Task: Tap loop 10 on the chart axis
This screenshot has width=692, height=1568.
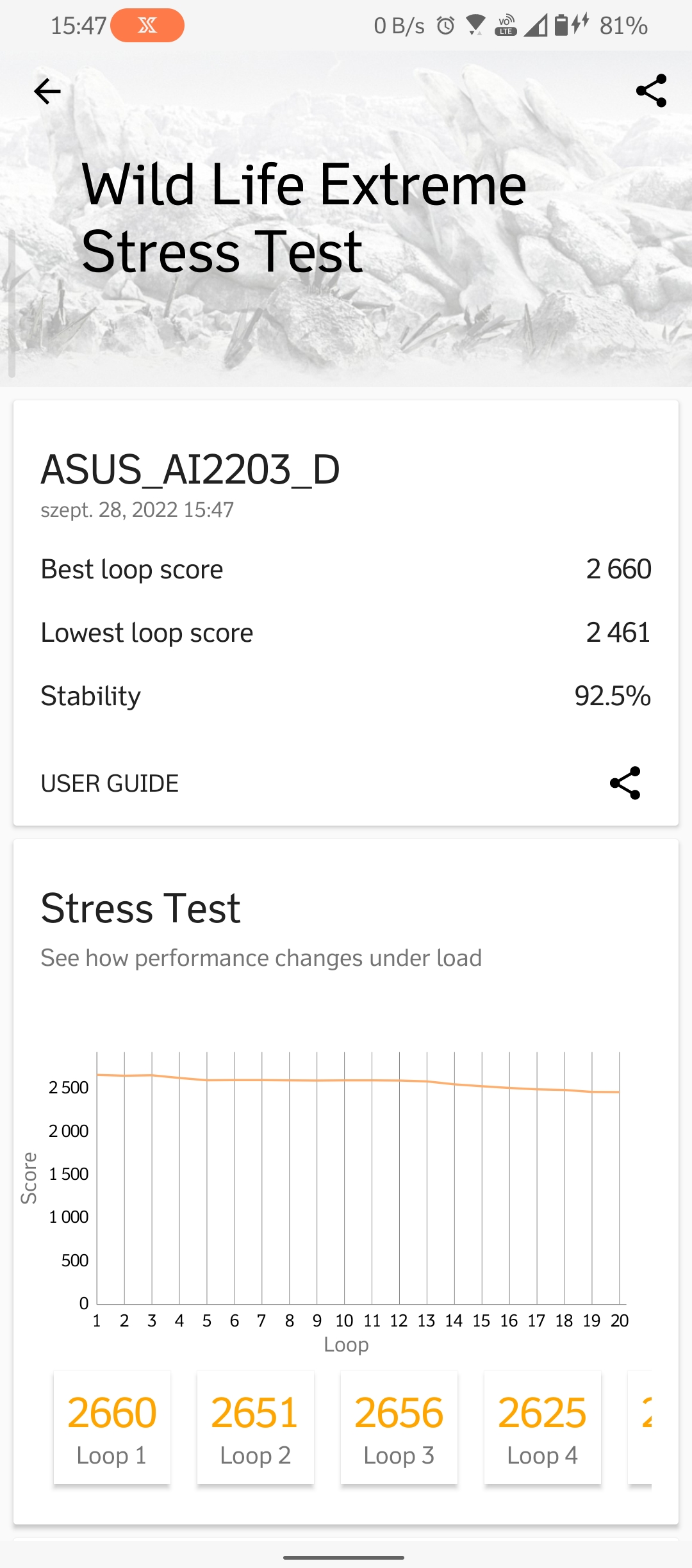Action: [x=344, y=1321]
